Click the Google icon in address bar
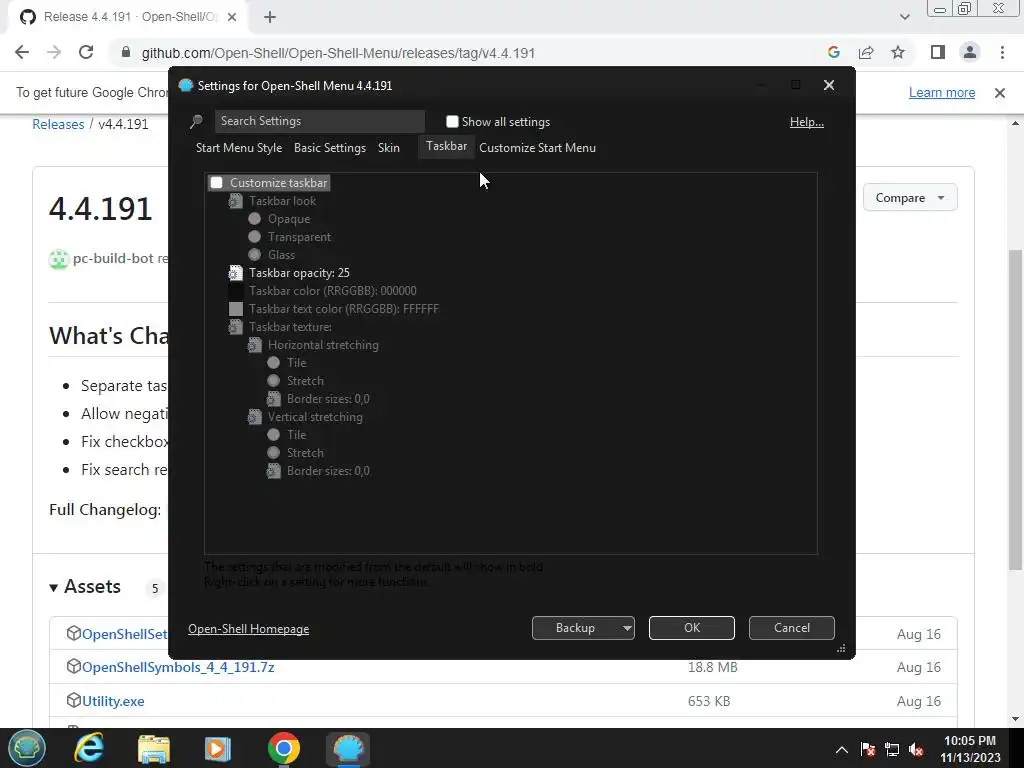The height and width of the screenshot is (768, 1024). (x=834, y=52)
